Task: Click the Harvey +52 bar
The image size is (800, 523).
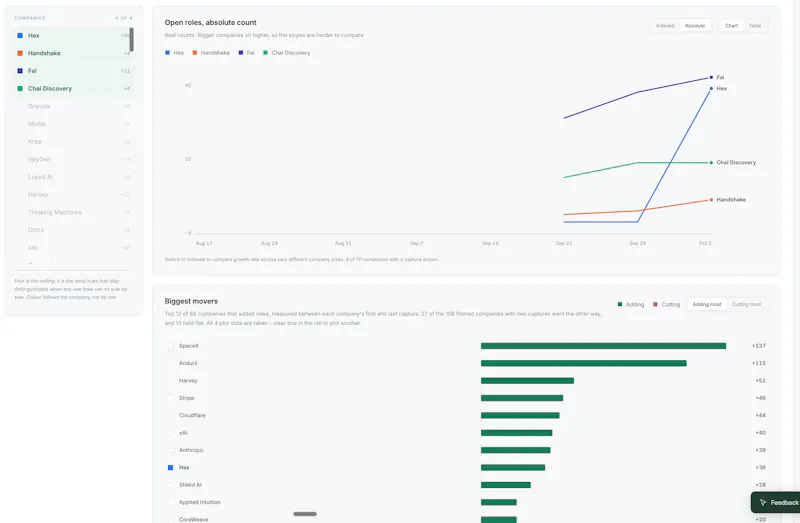Action: click(x=527, y=381)
